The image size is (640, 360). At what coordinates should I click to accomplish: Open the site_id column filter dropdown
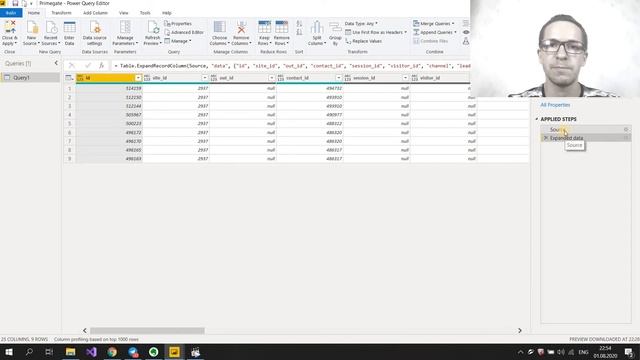point(205,78)
